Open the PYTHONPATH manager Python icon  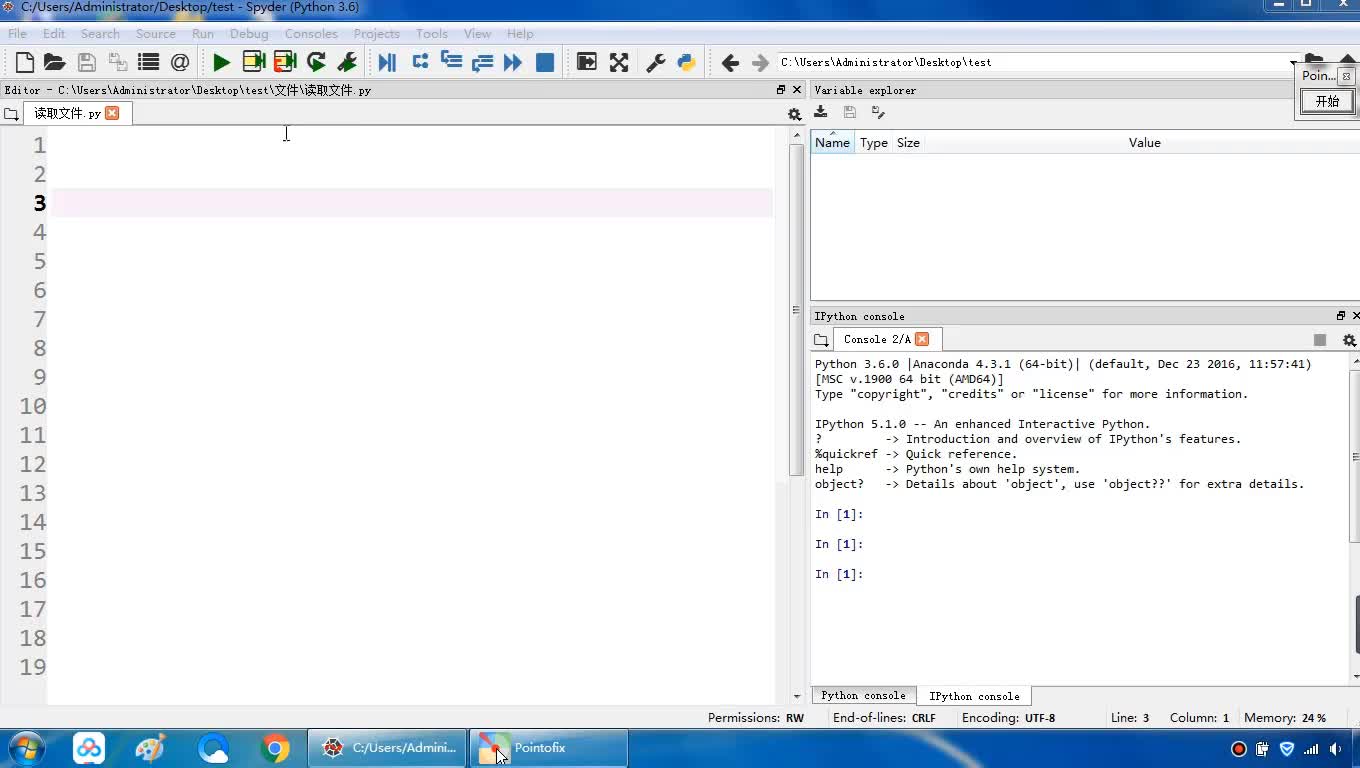click(686, 62)
